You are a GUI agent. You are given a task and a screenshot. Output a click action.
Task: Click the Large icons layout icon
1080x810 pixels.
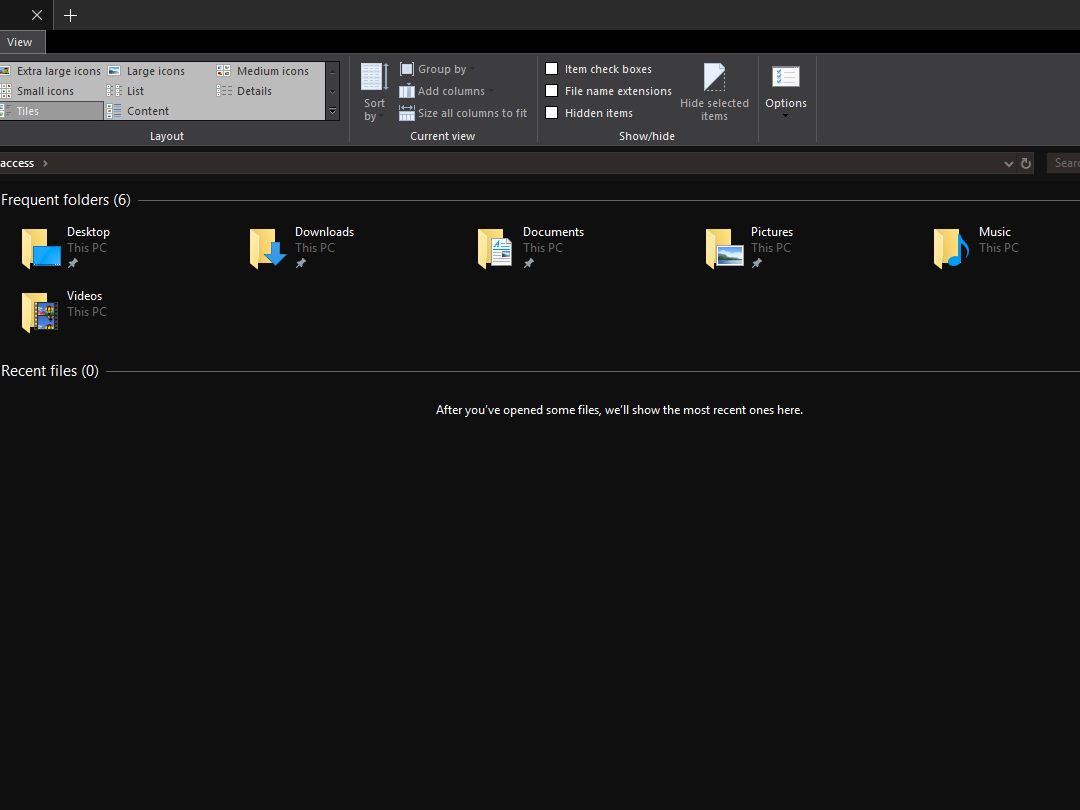click(114, 71)
